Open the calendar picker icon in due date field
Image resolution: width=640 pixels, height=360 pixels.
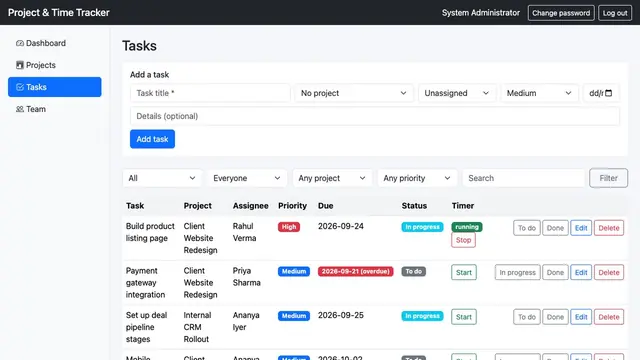(x=609, y=93)
